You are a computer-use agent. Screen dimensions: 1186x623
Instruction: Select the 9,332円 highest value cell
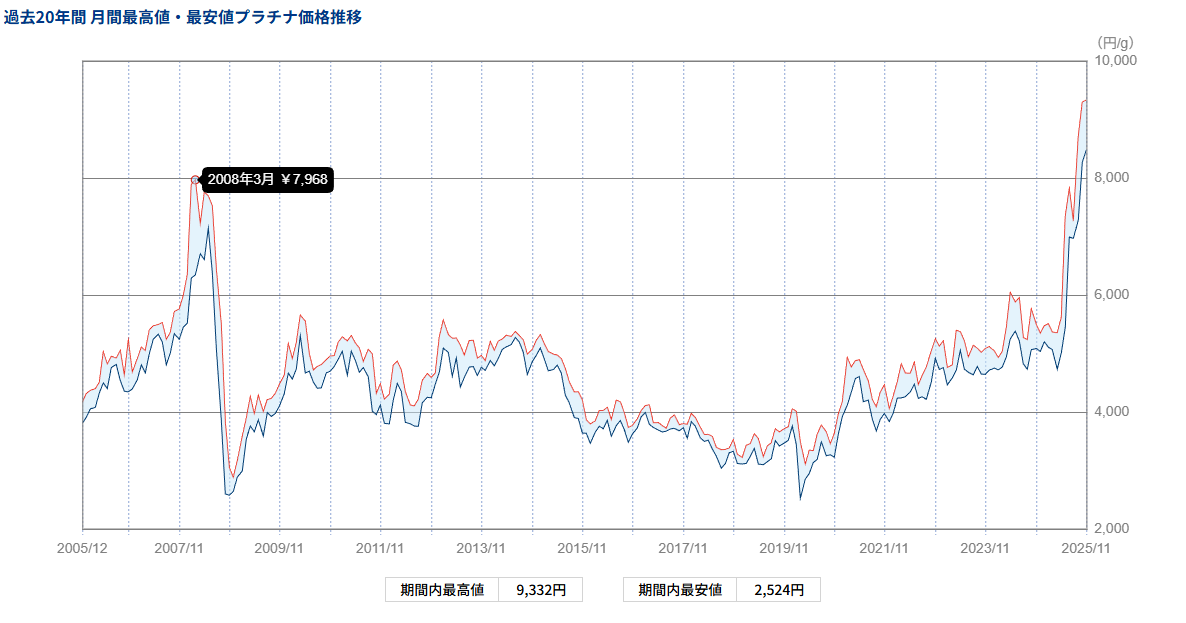point(541,590)
